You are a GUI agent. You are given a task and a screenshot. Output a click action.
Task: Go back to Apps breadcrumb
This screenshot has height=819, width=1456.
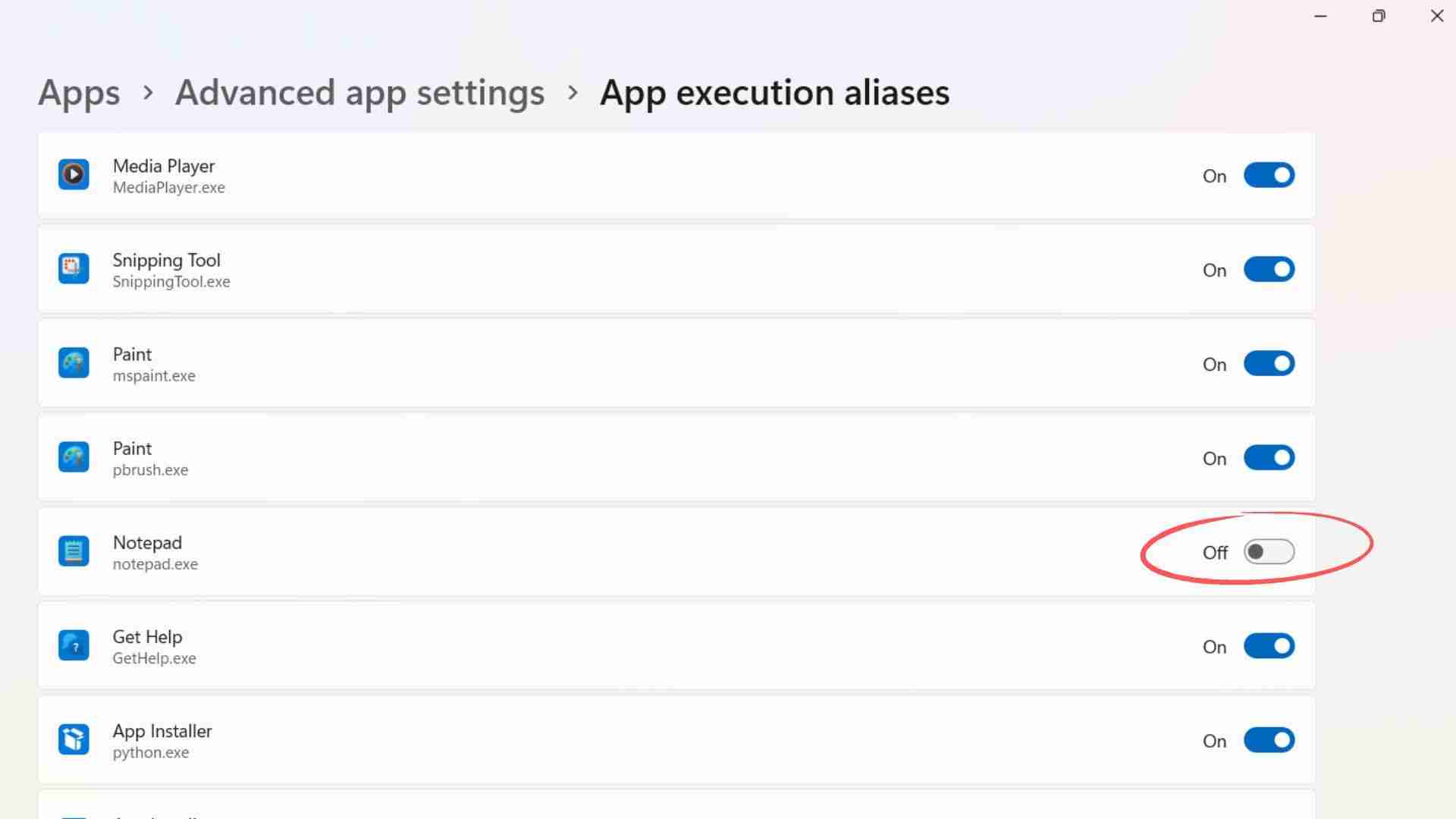pyautogui.click(x=79, y=93)
